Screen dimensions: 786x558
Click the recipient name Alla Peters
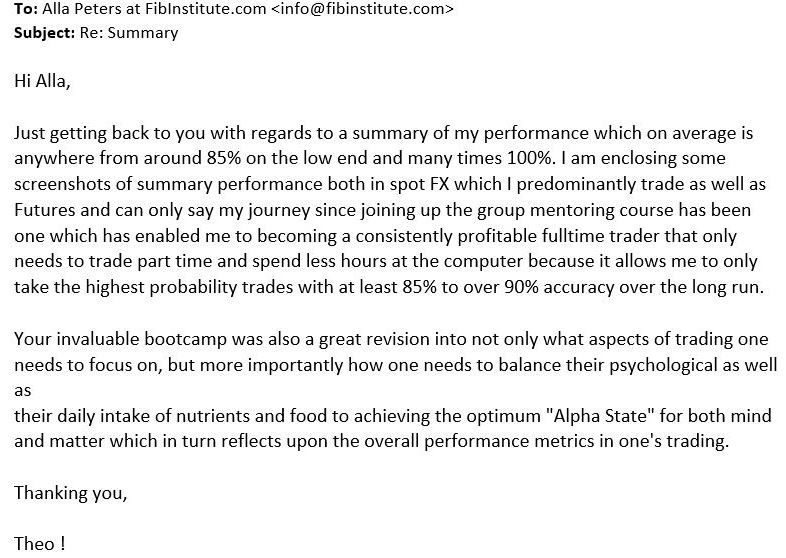tap(83, 9)
